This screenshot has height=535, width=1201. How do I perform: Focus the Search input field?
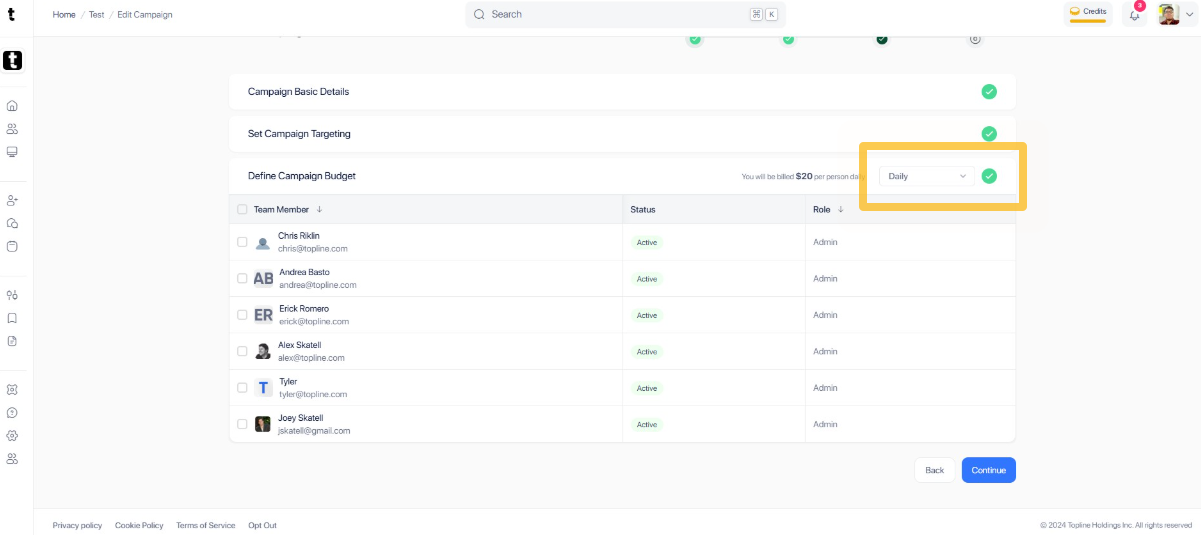625,15
